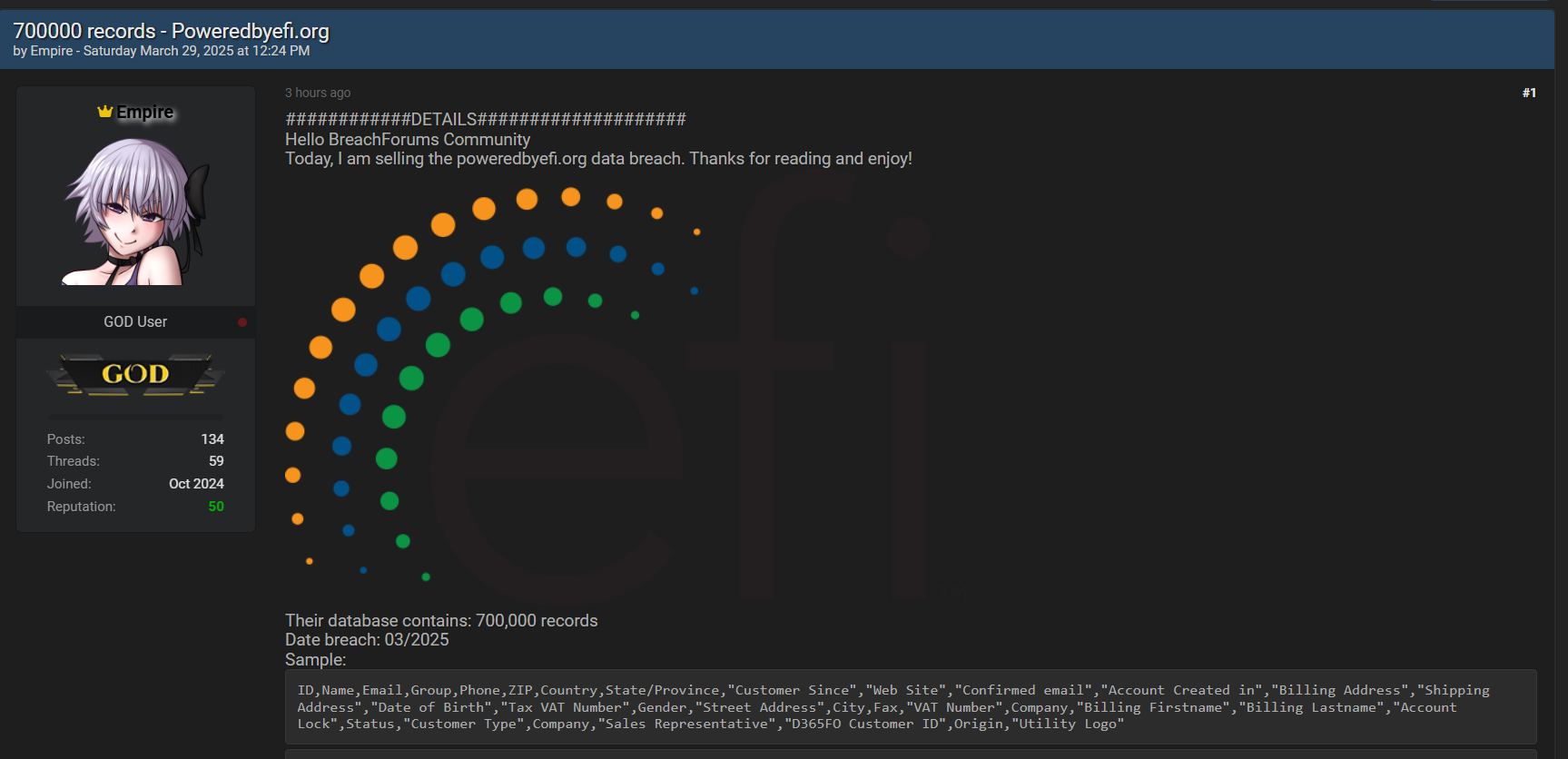Click the GOD User title label
This screenshot has height=759, width=1568.
(x=135, y=322)
